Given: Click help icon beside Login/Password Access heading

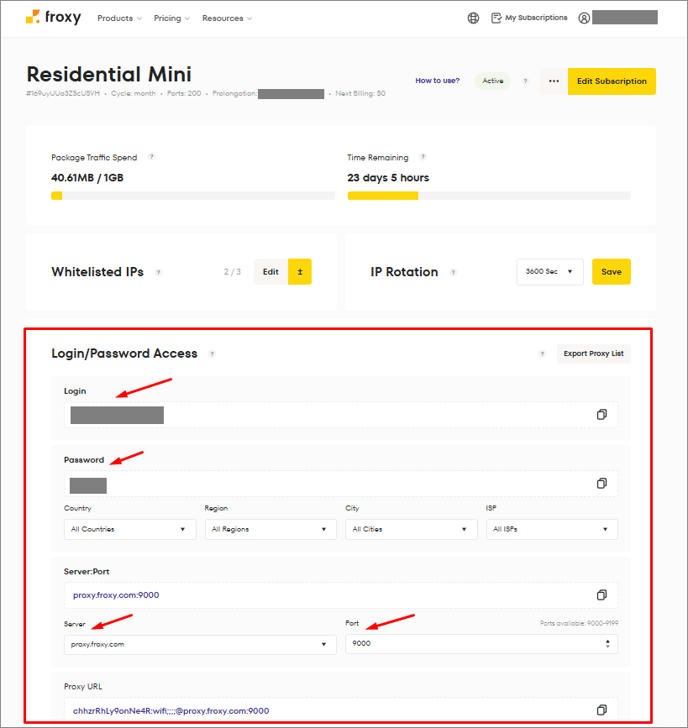Looking at the screenshot, I should [212, 354].
